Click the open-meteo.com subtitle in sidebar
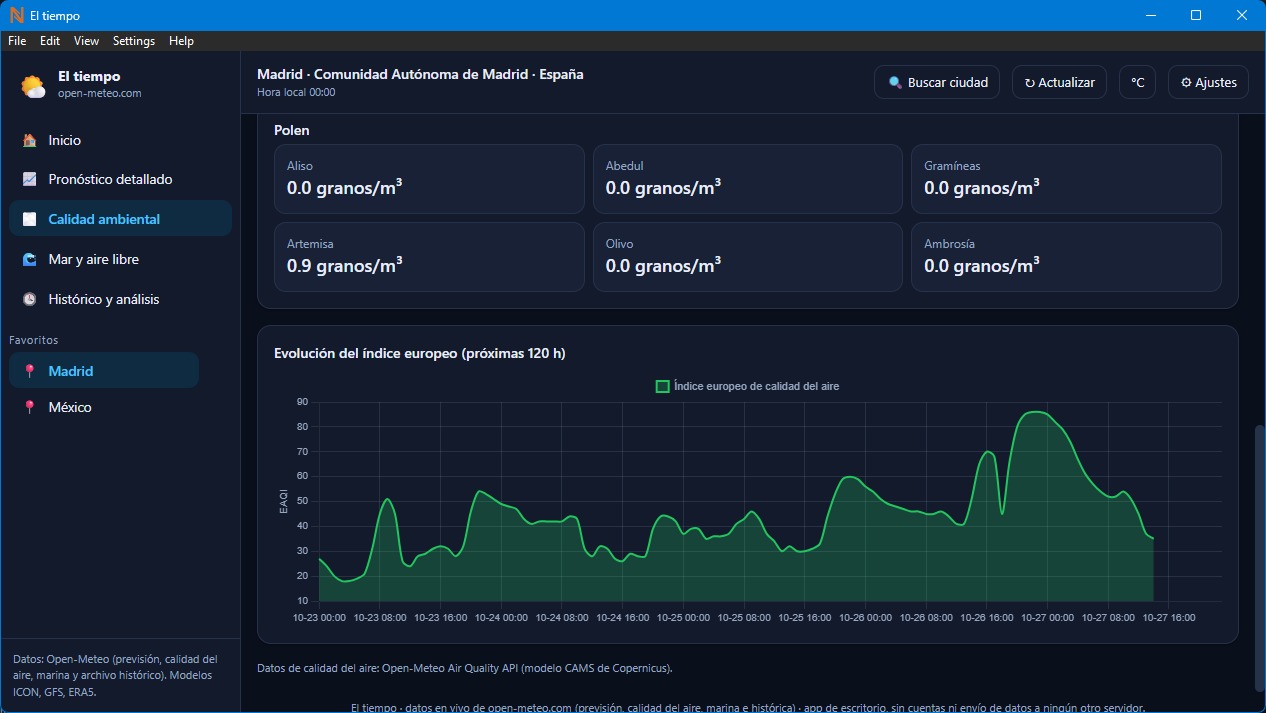Image resolution: width=1266 pixels, height=713 pixels. pyautogui.click(x=100, y=93)
